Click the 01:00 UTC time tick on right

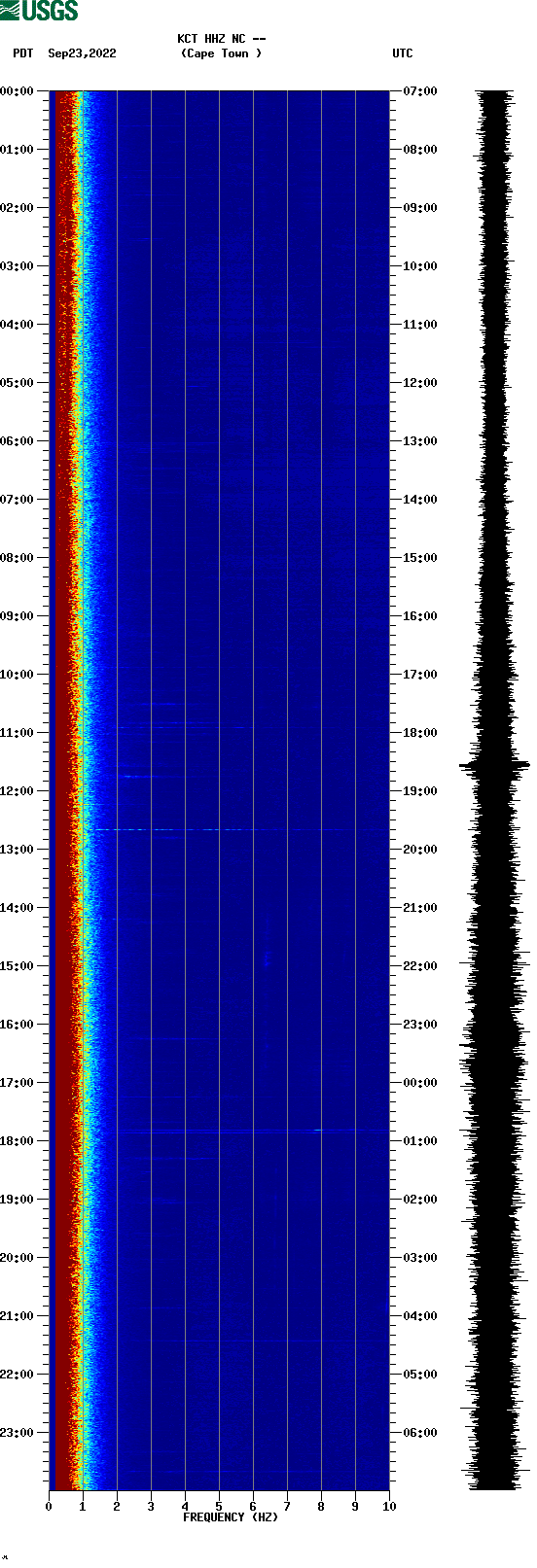click(420, 1141)
